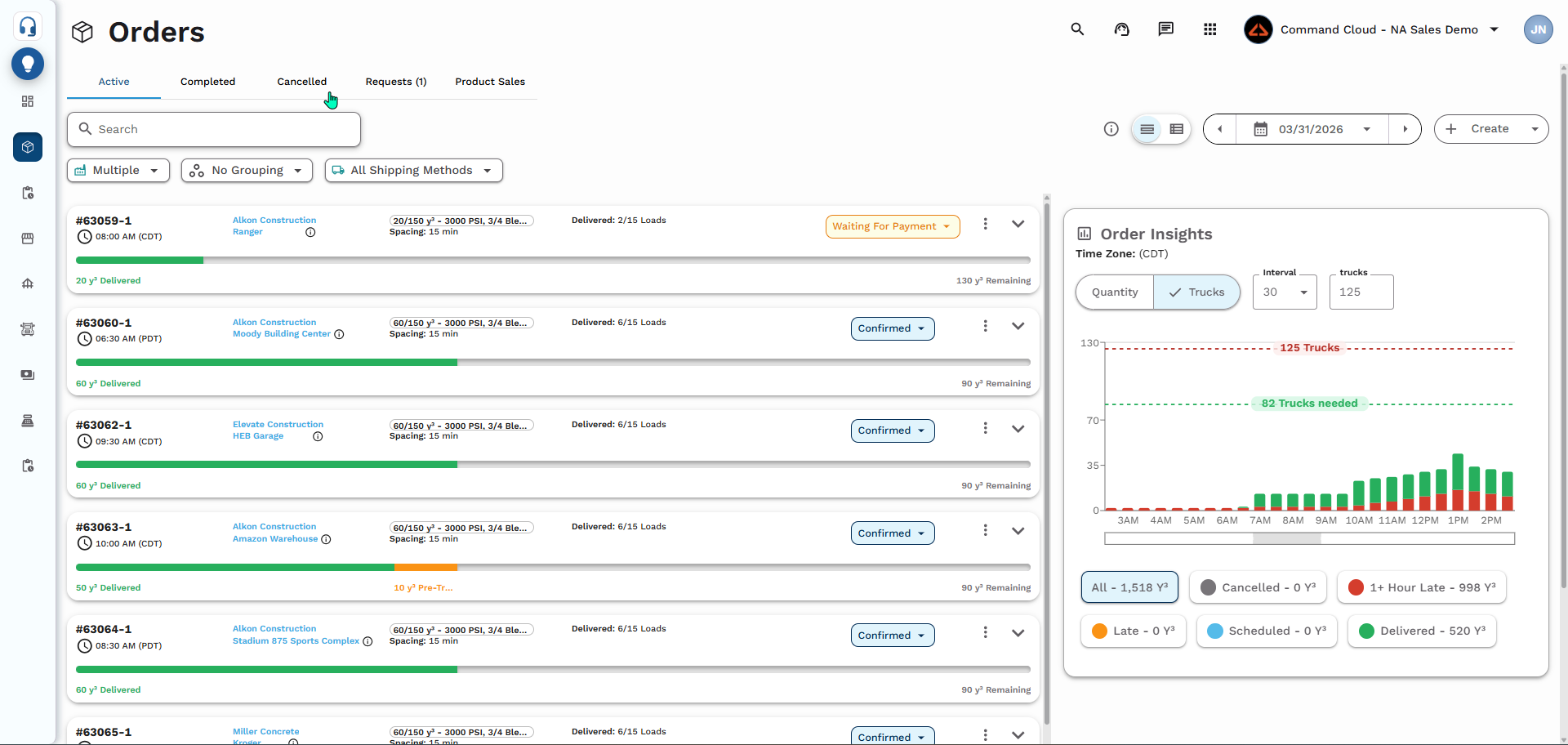Switch to the Cancelled tab

coord(302,82)
